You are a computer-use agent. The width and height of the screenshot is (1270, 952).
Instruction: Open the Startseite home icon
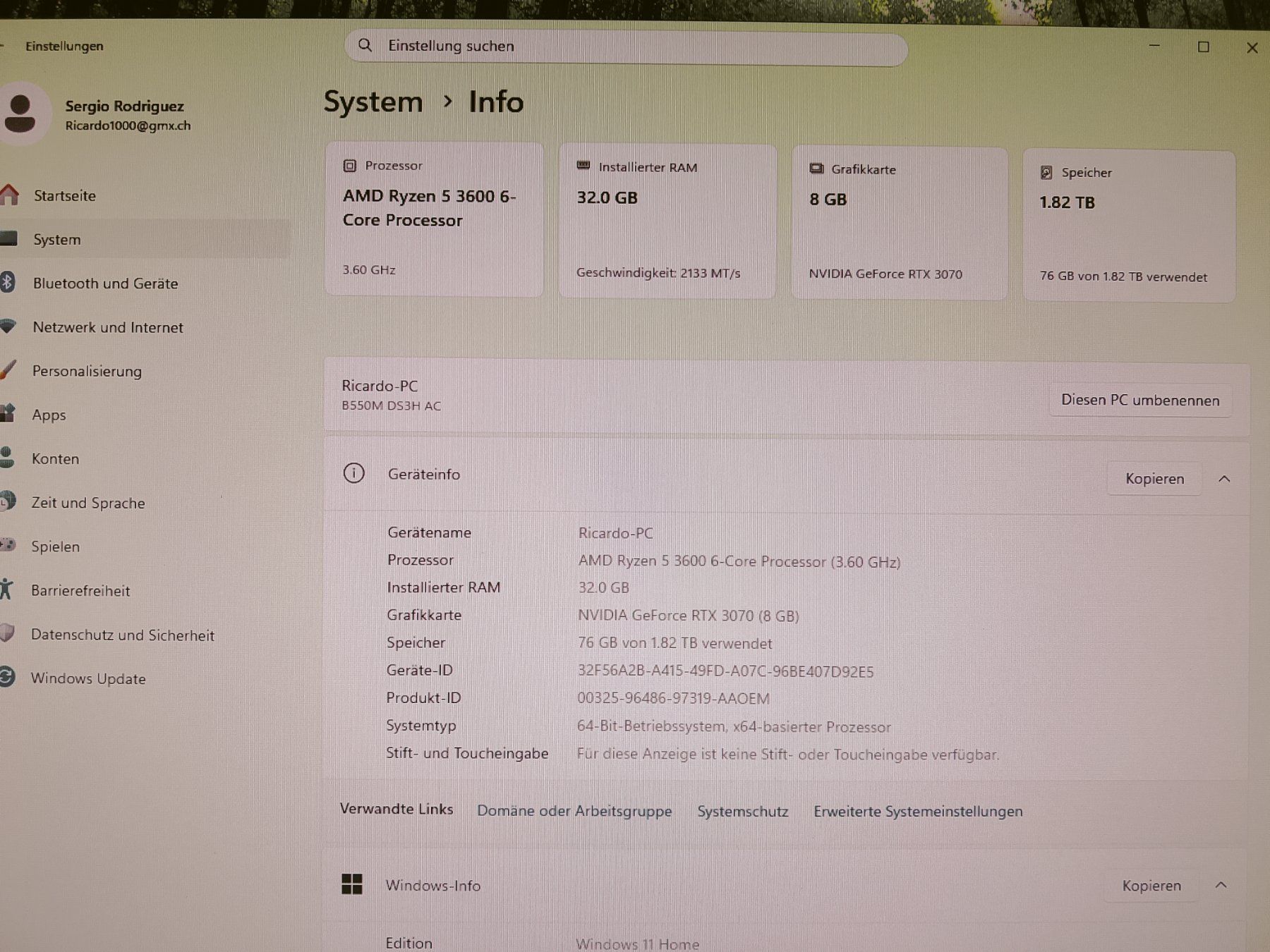[9, 195]
